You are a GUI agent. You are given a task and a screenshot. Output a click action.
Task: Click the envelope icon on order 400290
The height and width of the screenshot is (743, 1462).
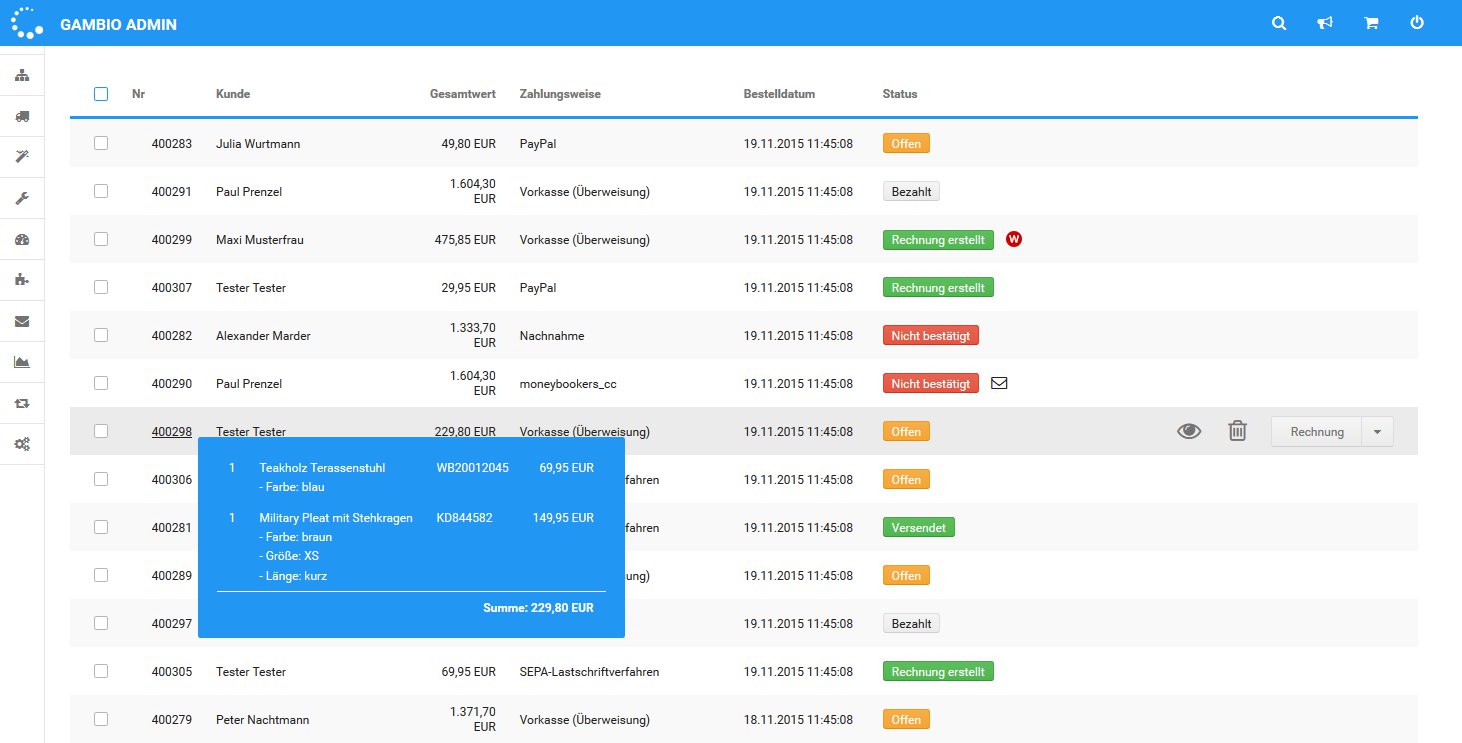click(999, 383)
